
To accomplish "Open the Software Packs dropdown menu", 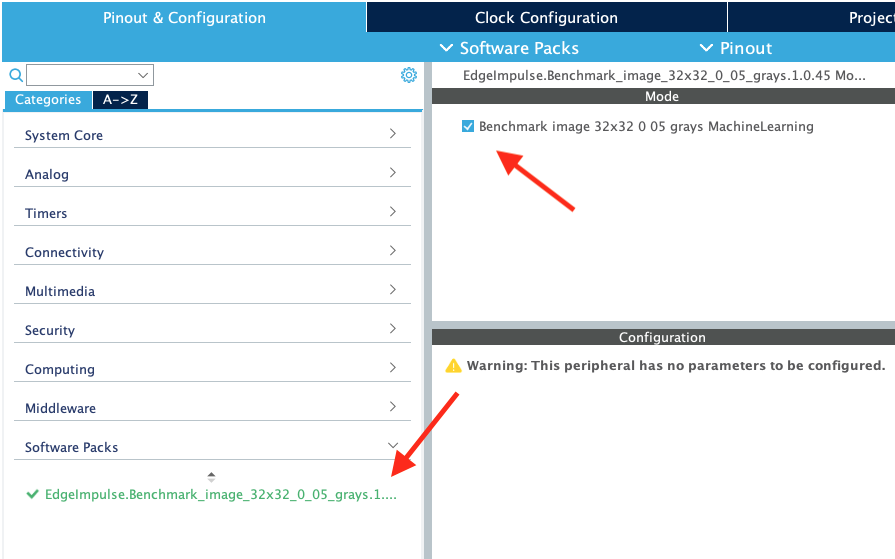I will (509, 48).
